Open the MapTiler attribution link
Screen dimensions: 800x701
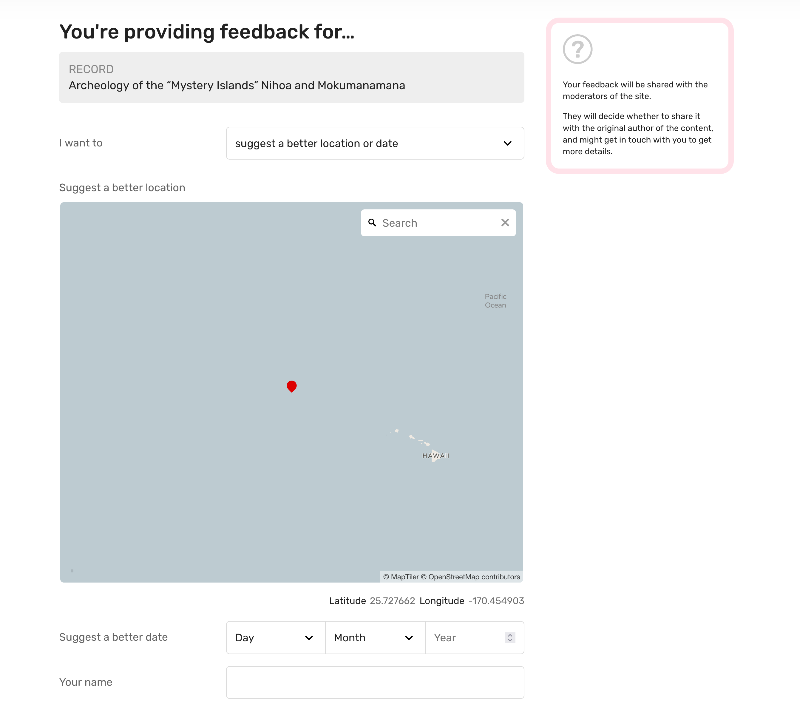coord(401,577)
